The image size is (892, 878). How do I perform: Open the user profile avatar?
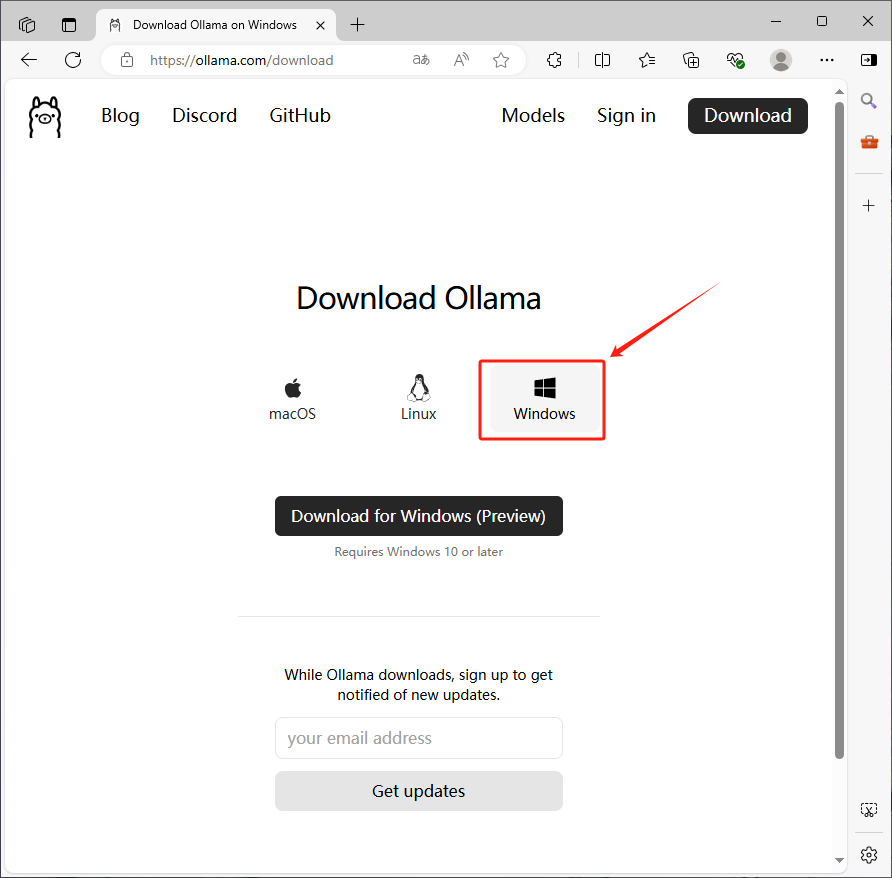tap(780, 60)
